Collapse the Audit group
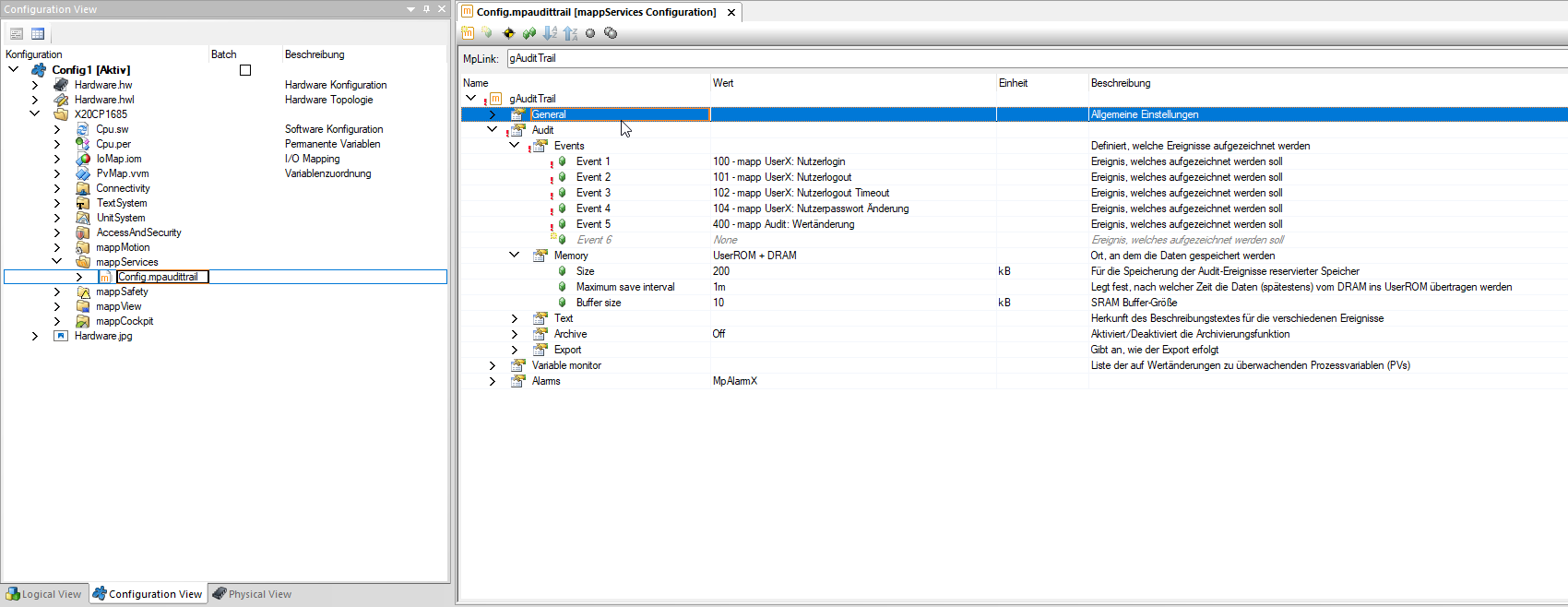The image size is (1568, 607). [x=493, y=130]
